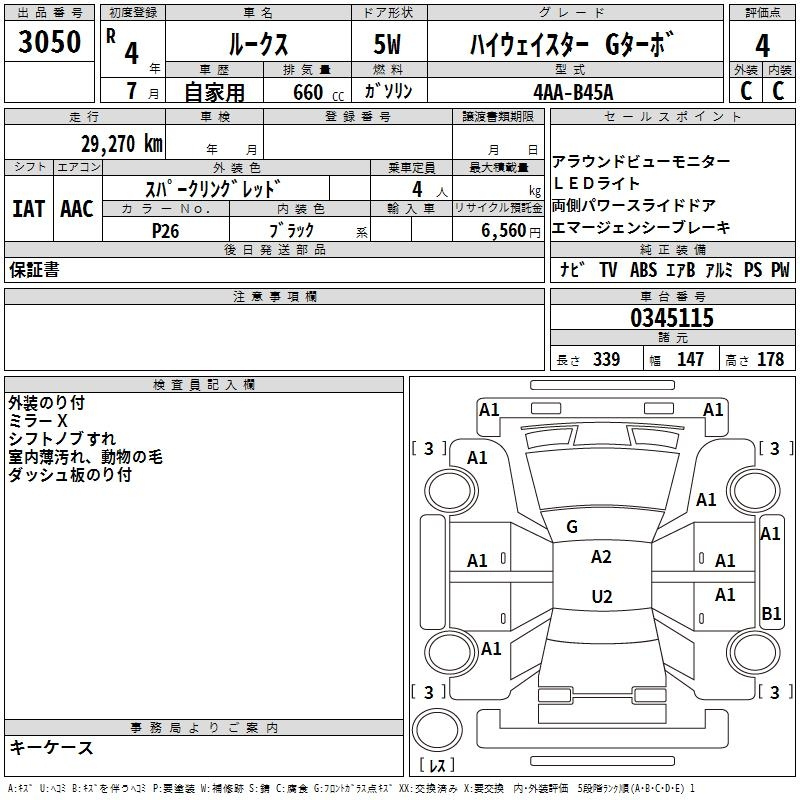Screen dimensions: 800x800
Task: Click overall evaluation score 4
Action: pos(762,46)
